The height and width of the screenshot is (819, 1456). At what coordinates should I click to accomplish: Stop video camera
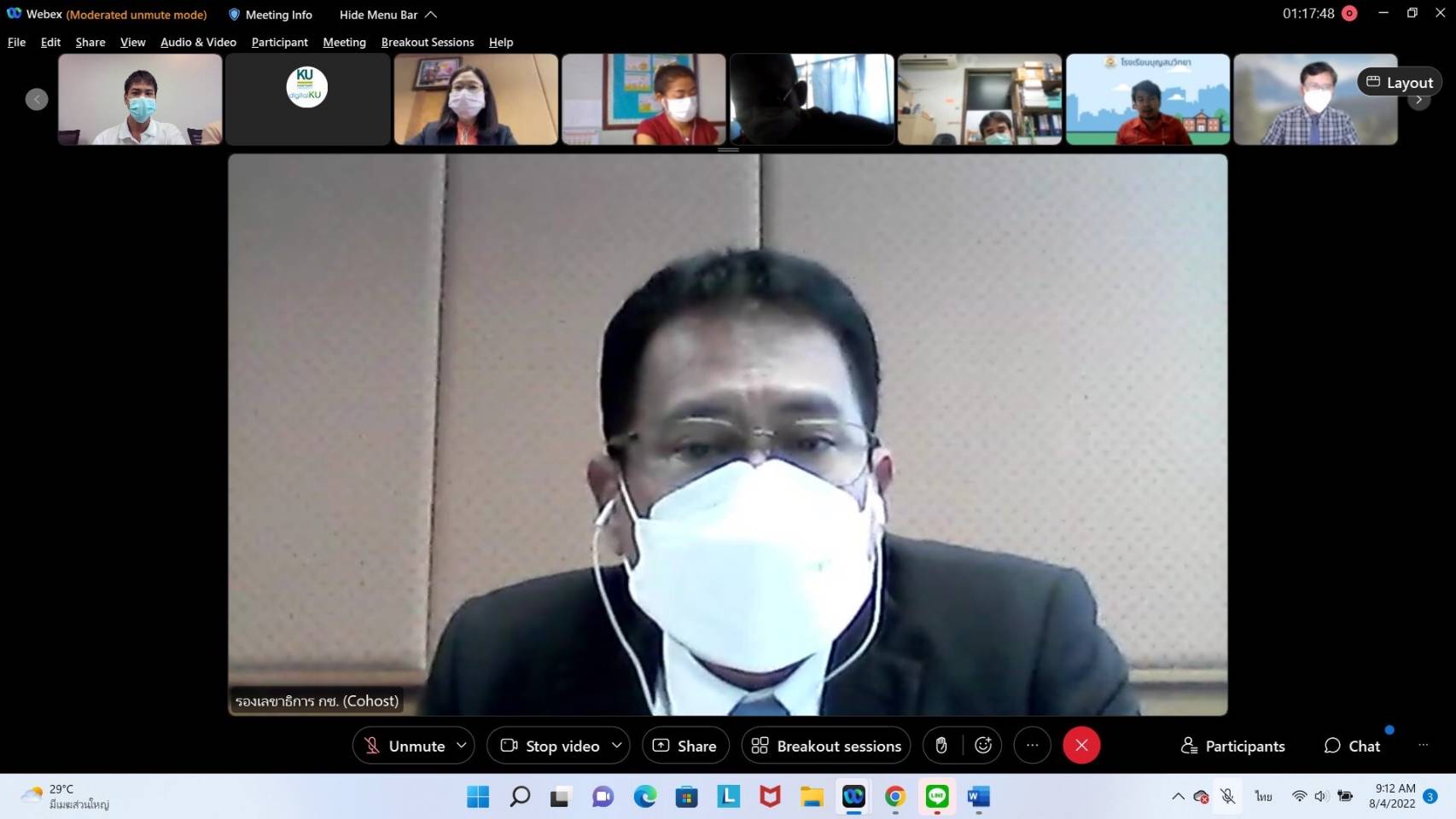point(550,746)
